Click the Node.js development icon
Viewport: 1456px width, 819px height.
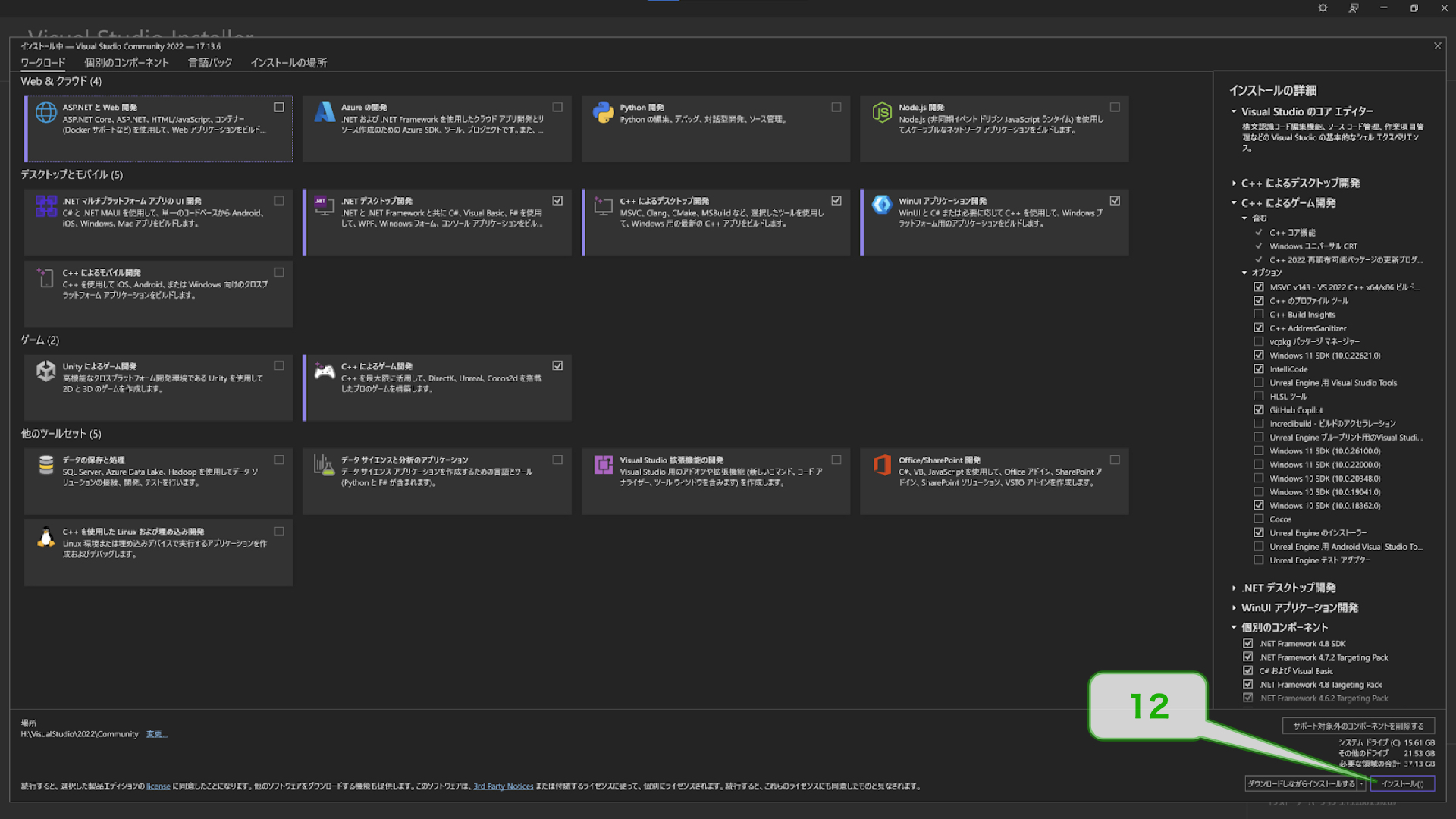pos(882,112)
